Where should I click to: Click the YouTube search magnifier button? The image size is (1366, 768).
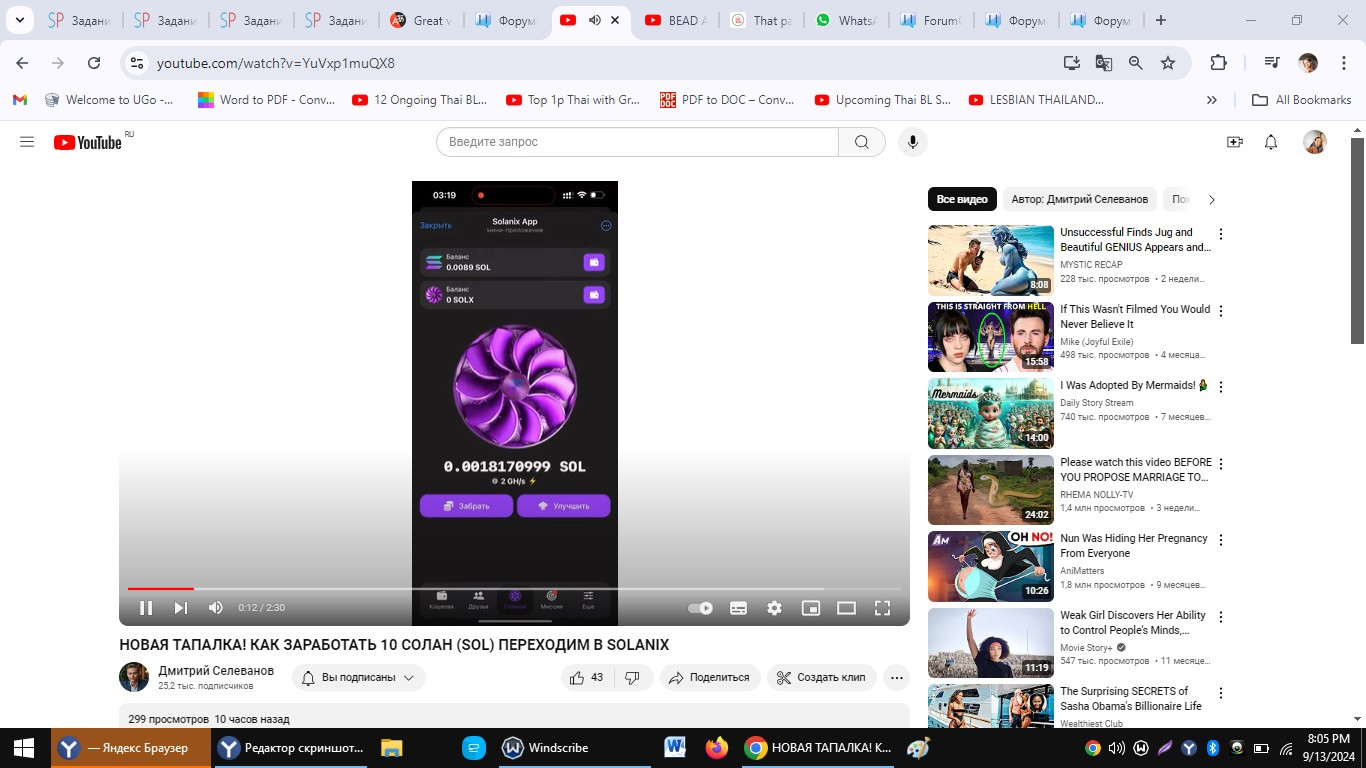pyautogui.click(x=862, y=142)
